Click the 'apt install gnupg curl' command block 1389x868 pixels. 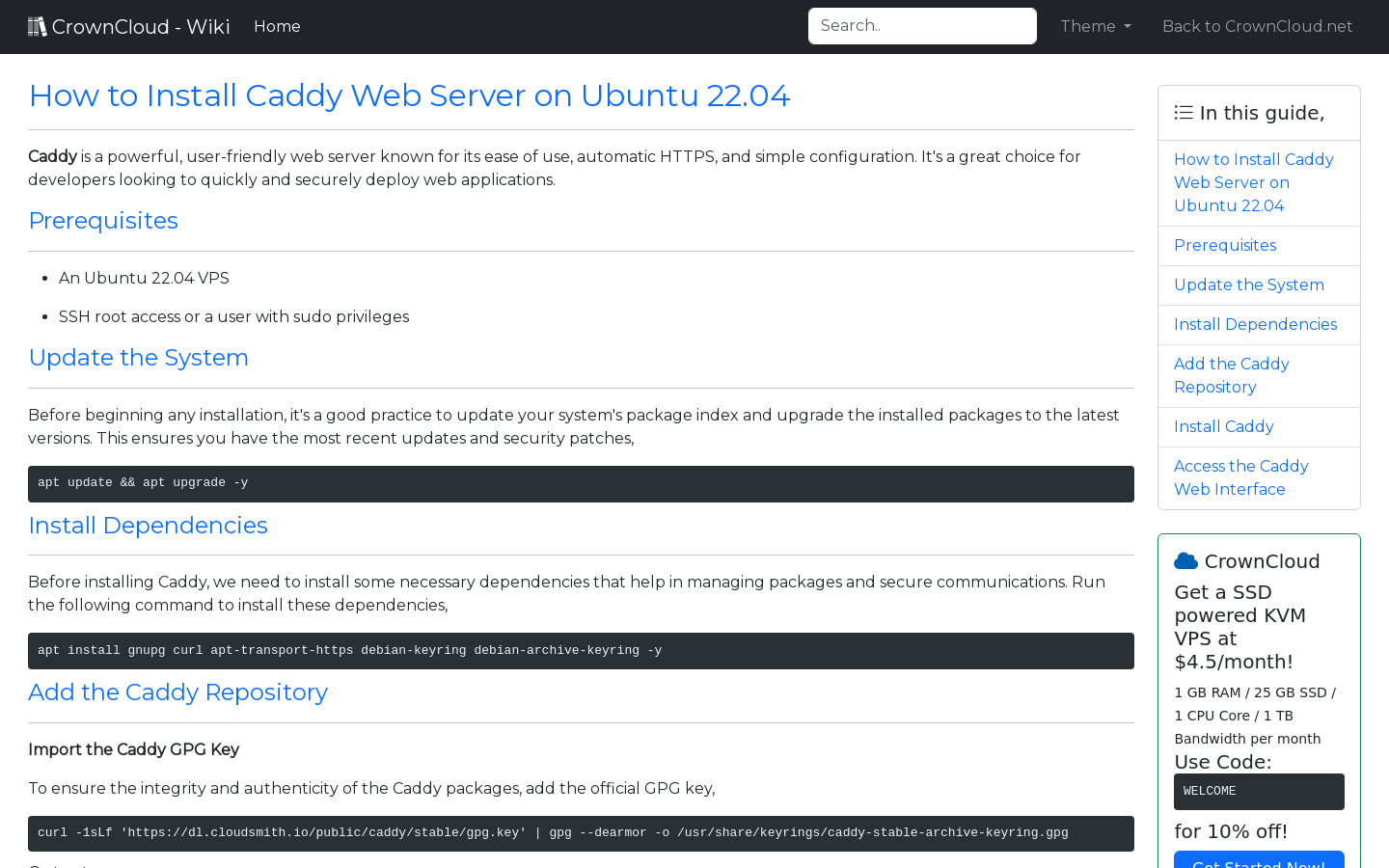coord(581,651)
